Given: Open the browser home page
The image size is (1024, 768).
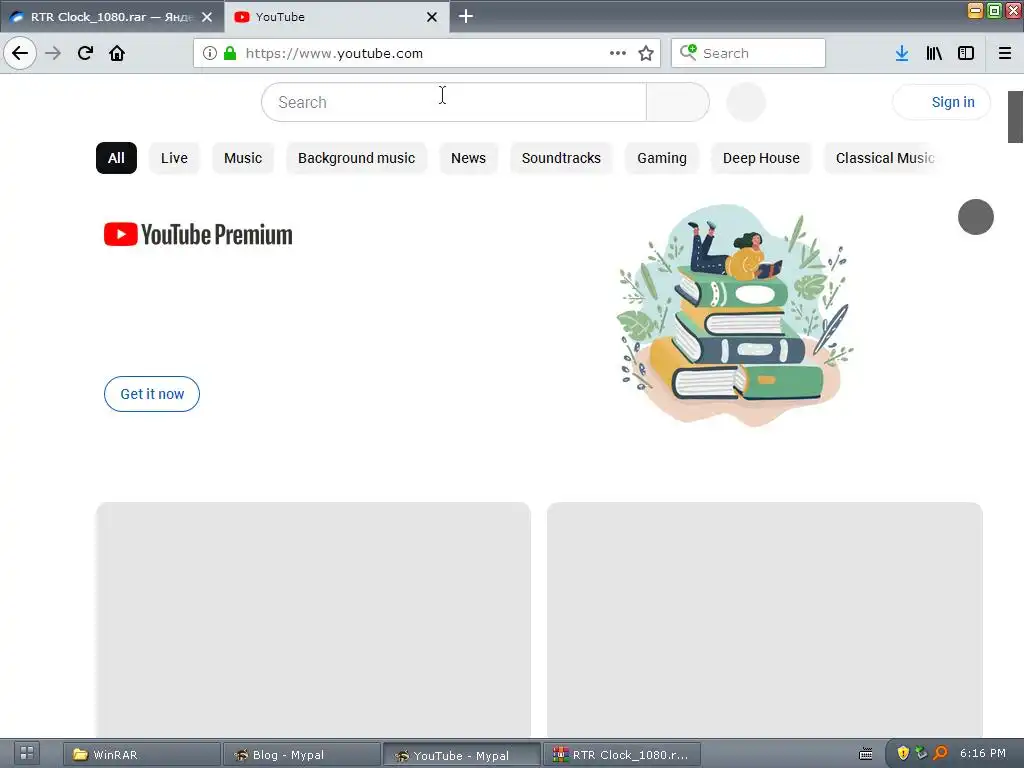Looking at the screenshot, I should [x=117, y=53].
